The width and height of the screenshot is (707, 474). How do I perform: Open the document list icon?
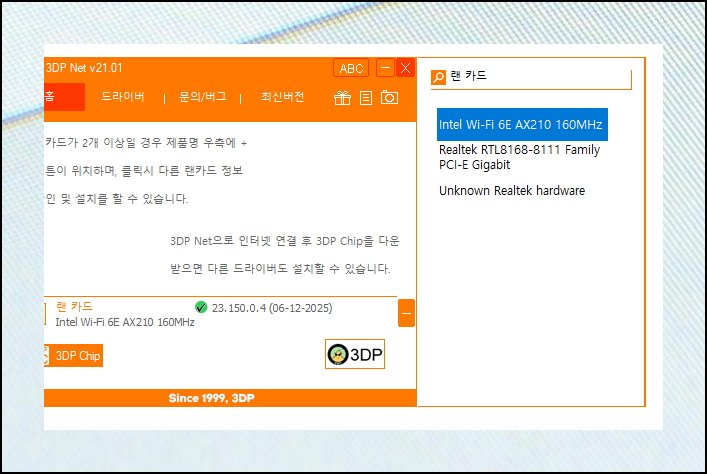pyautogui.click(x=366, y=97)
